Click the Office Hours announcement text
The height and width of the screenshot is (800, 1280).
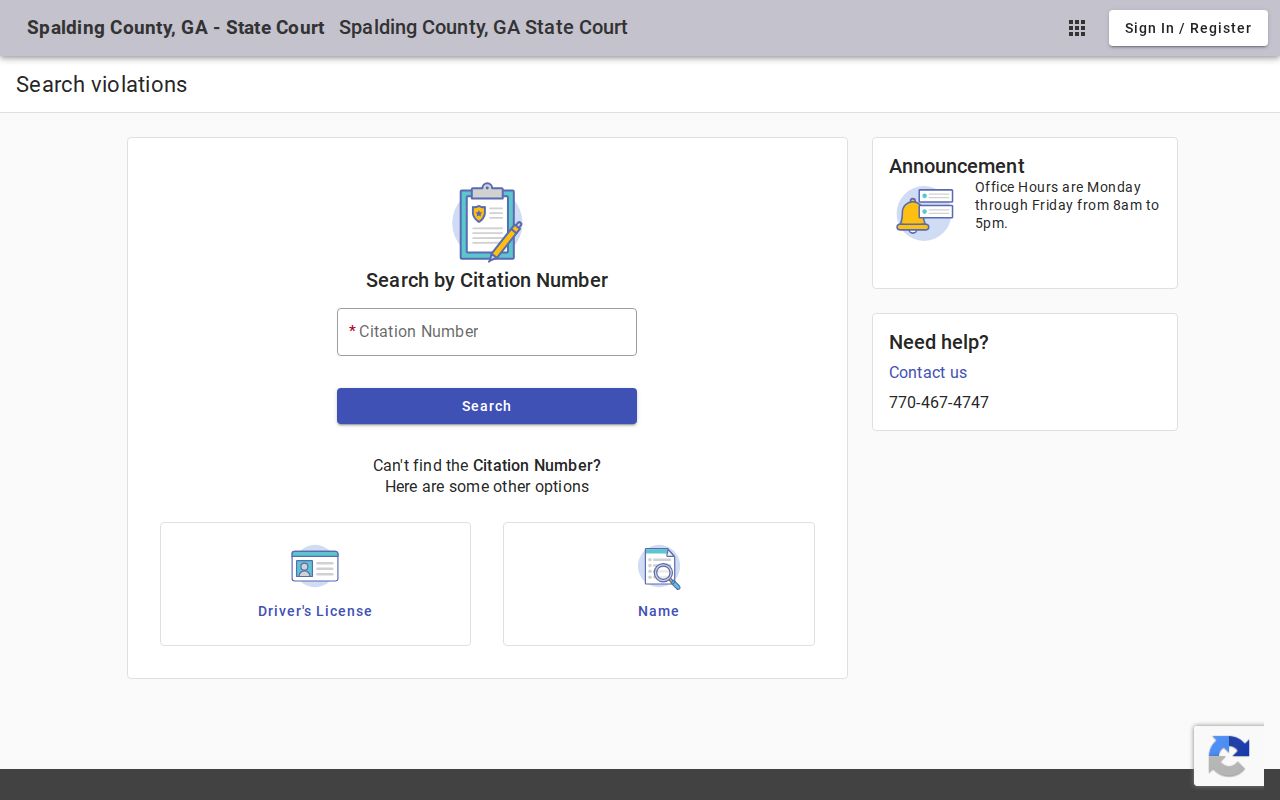tap(1067, 205)
